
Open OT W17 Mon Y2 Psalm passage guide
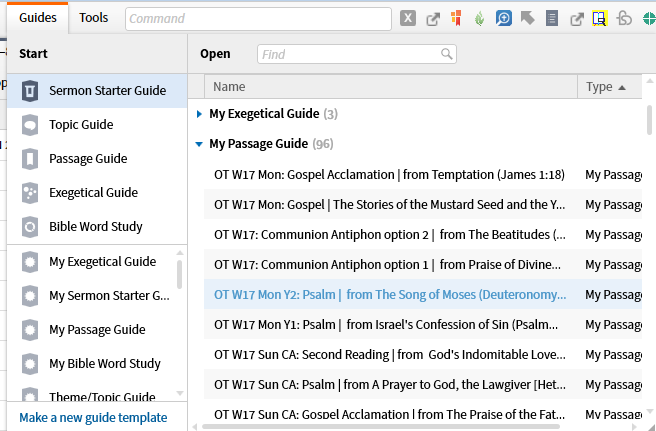(388, 295)
